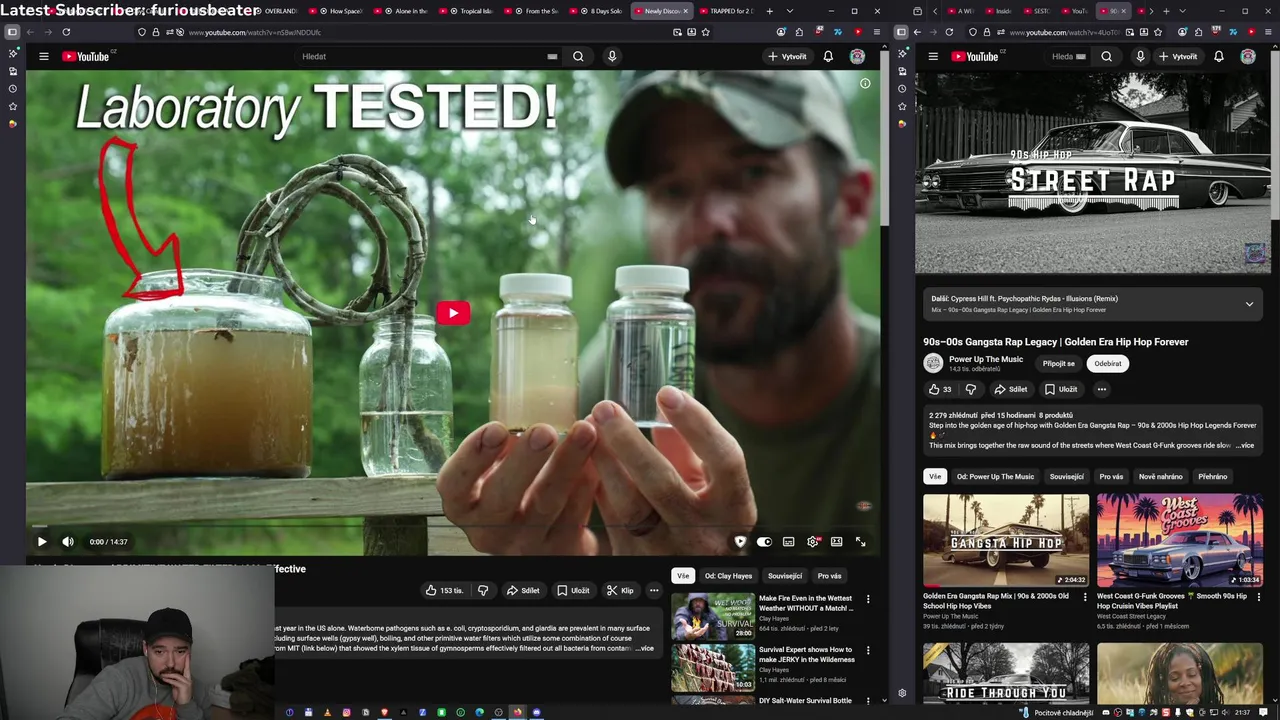Click the search magnifier in right window
The height and width of the screenshot is (720, 1280).
pyautogui.click(x=1106, y=56)
